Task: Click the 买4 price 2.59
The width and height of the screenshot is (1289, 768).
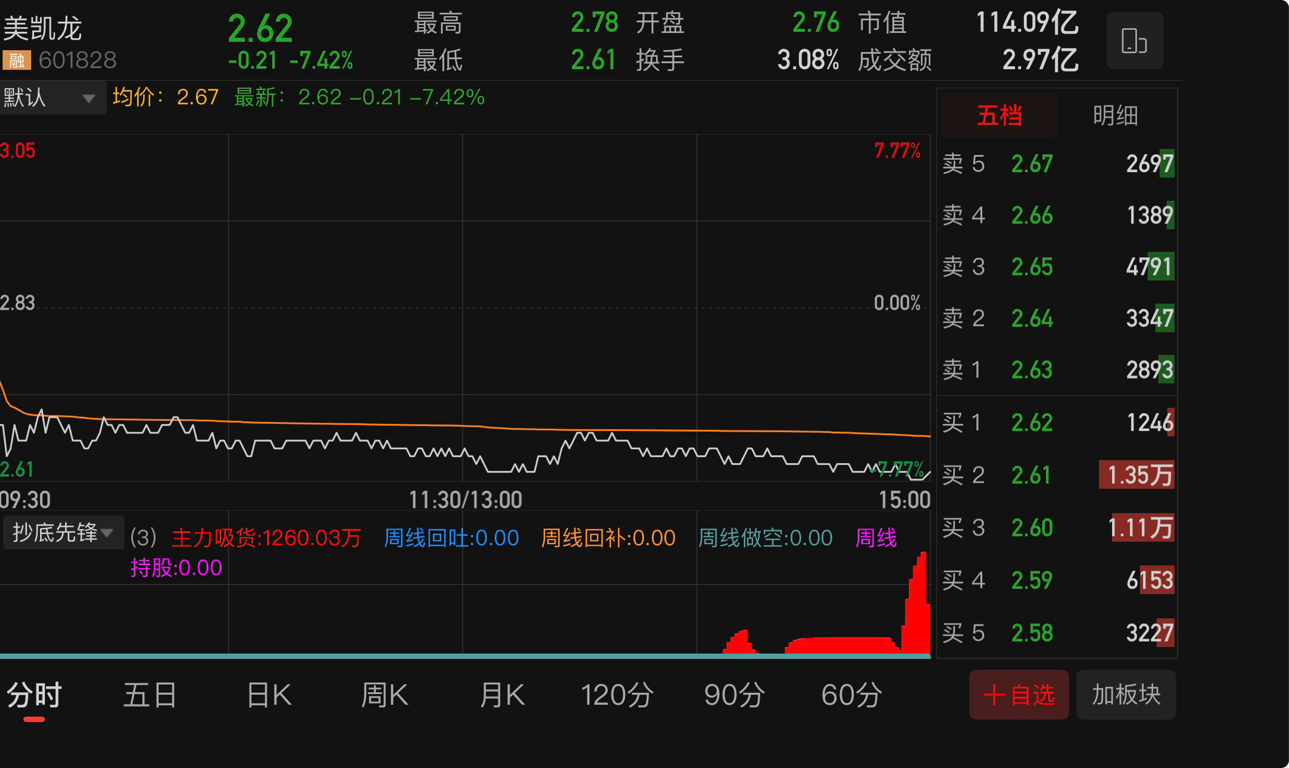Action: click(x=1031, y=580)
